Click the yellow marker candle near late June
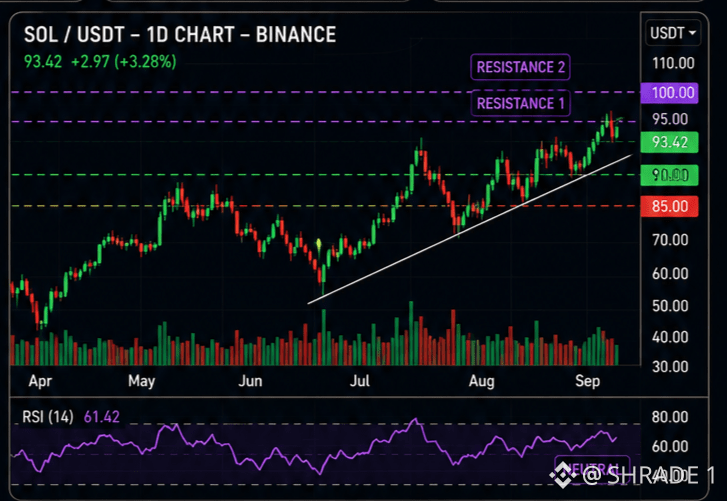 click(x=319, y=244)
